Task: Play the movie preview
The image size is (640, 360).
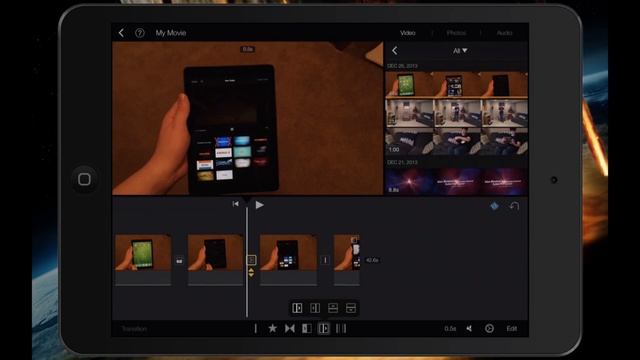Action: pyautogui.click(x=259, y=204)
